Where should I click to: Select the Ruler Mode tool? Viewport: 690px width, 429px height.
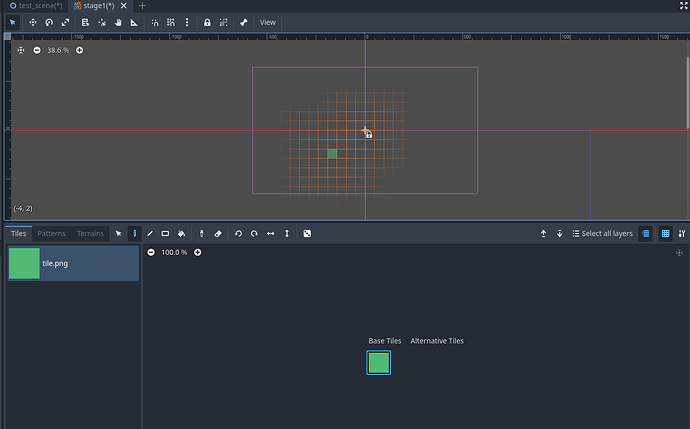click(134, 22)
